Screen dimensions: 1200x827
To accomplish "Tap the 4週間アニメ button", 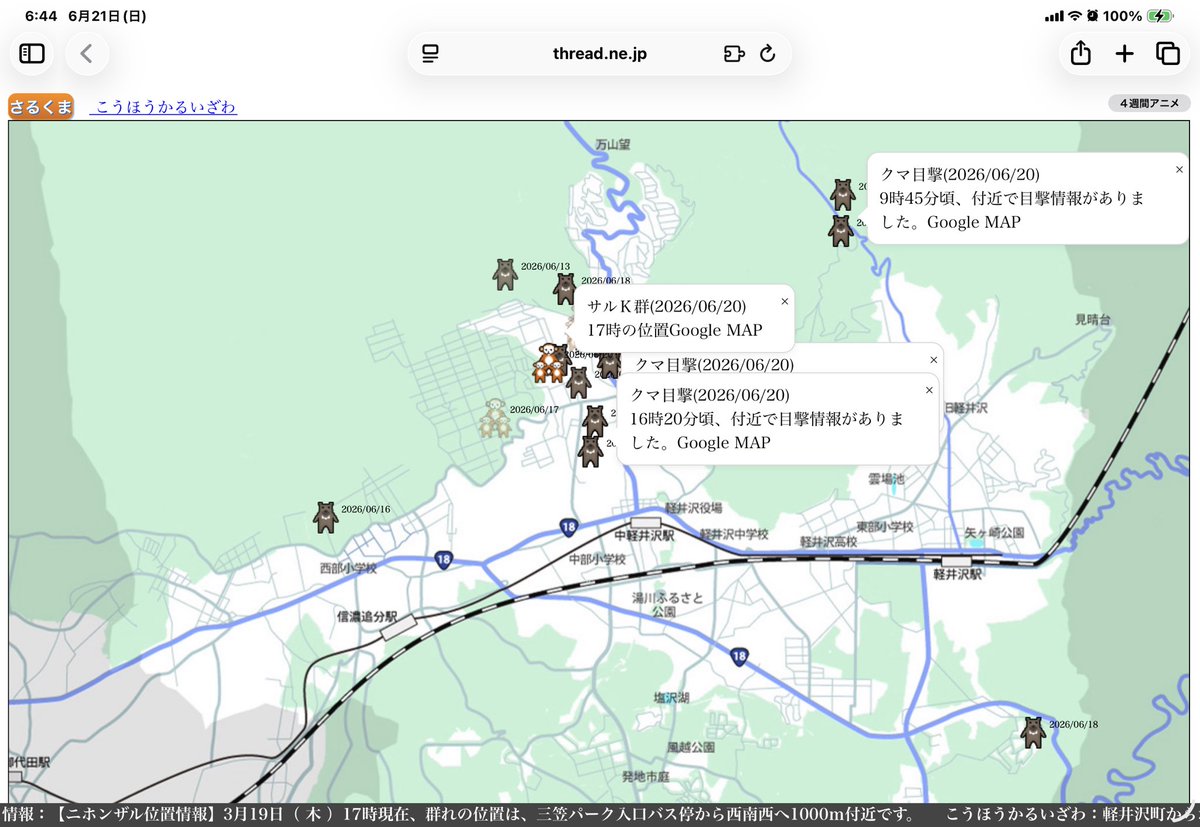I will (x=1149, y=103).
